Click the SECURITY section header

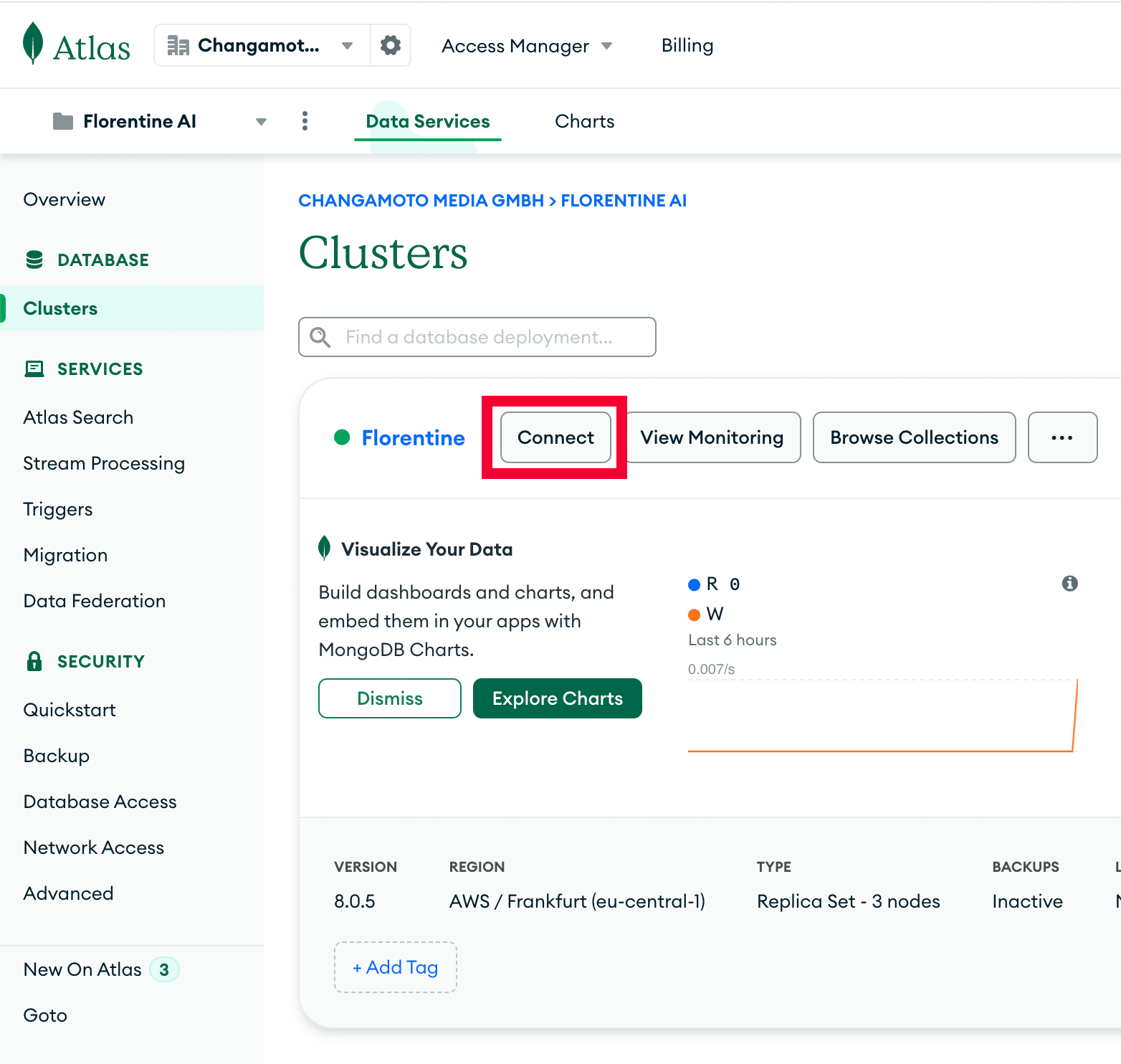[x=101, y=661]
